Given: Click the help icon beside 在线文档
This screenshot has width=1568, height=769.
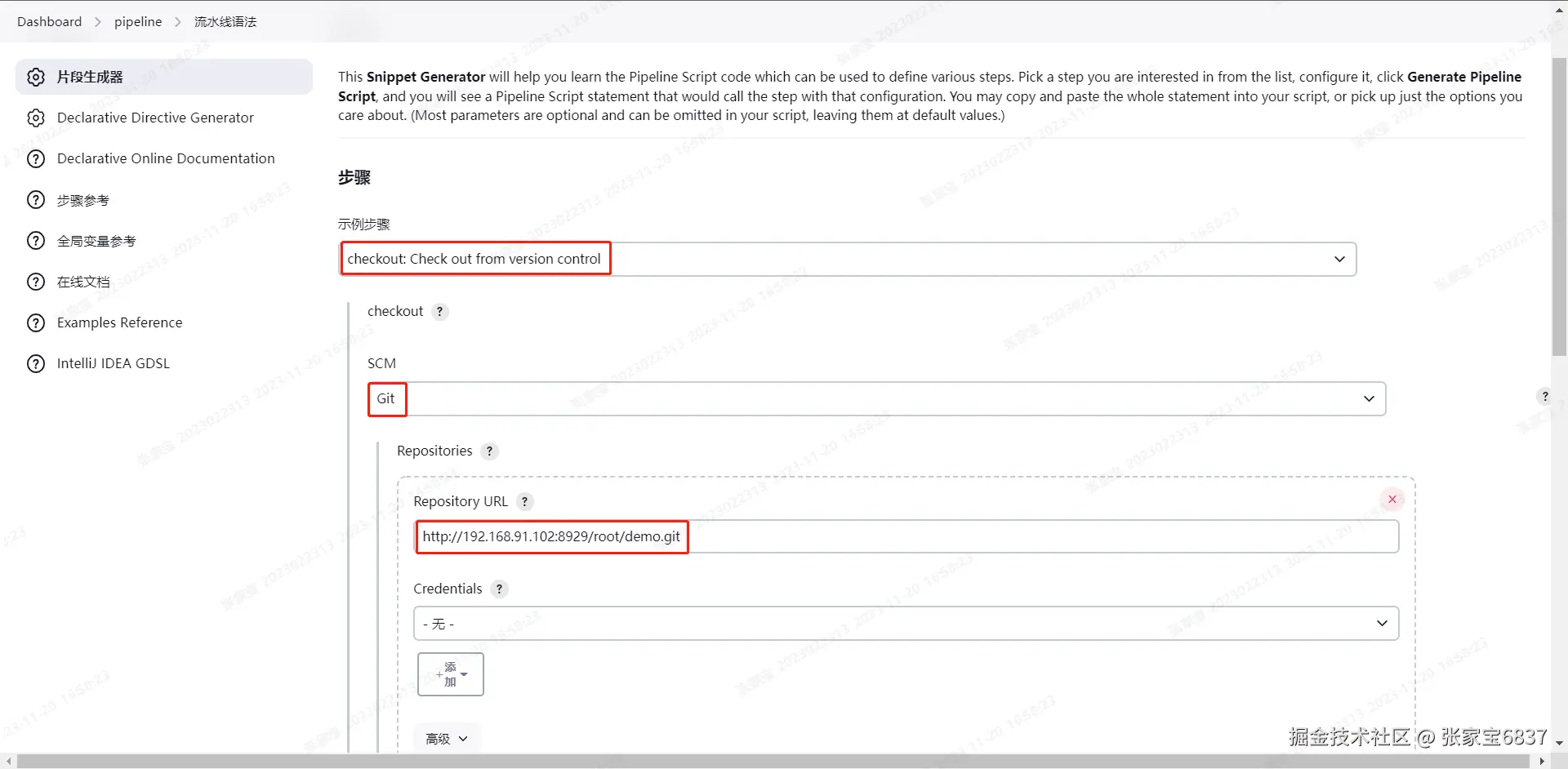Looking at the screenshot, I should coord(36,282).
